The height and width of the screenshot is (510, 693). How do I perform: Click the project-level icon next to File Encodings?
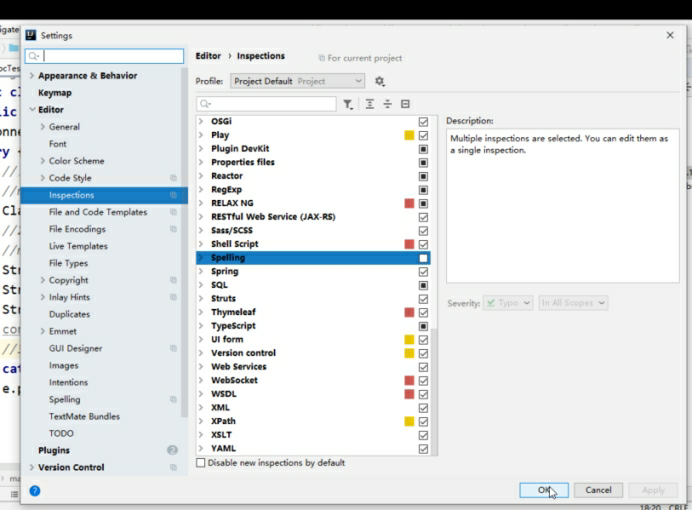(173, 229)
